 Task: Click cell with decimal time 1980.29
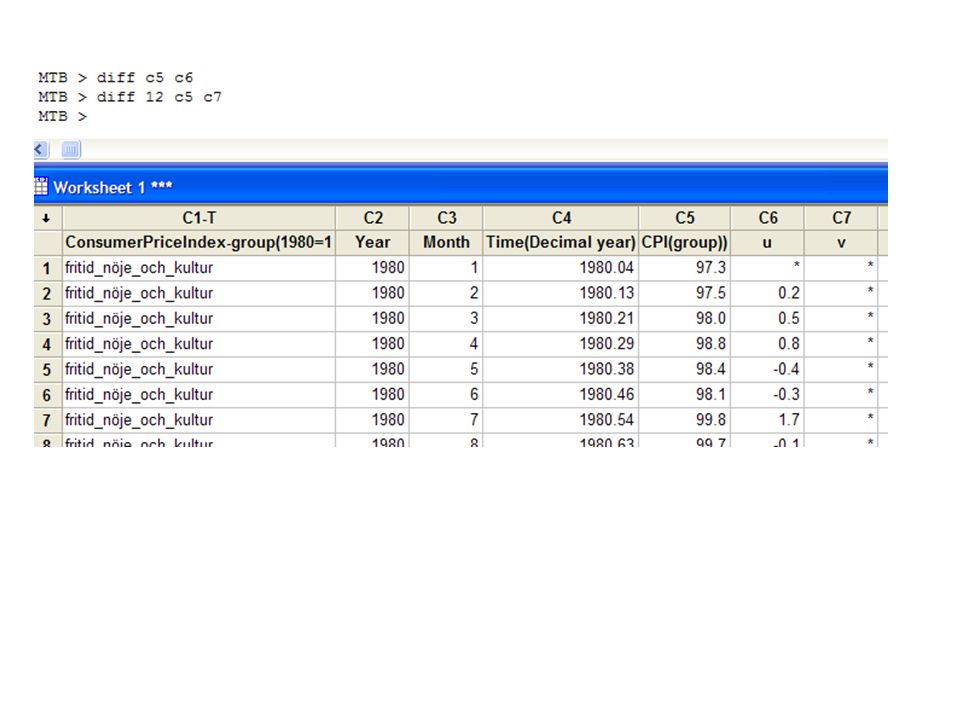pos(561,345)
